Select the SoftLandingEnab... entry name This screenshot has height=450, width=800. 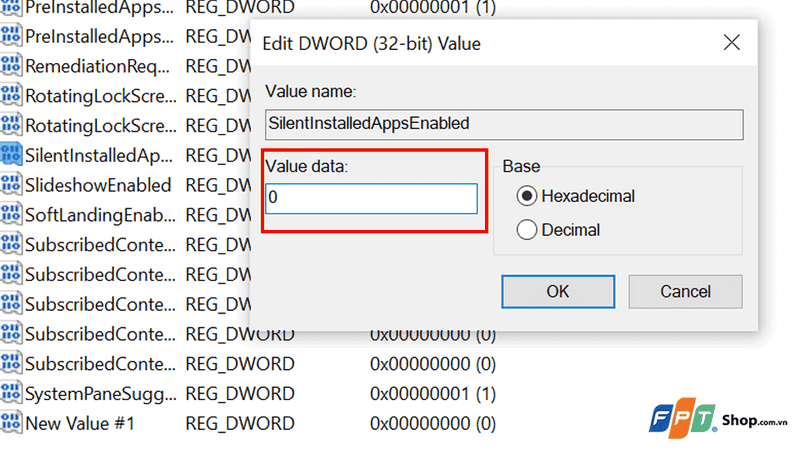pyautogui.click(x=101, y=215)
